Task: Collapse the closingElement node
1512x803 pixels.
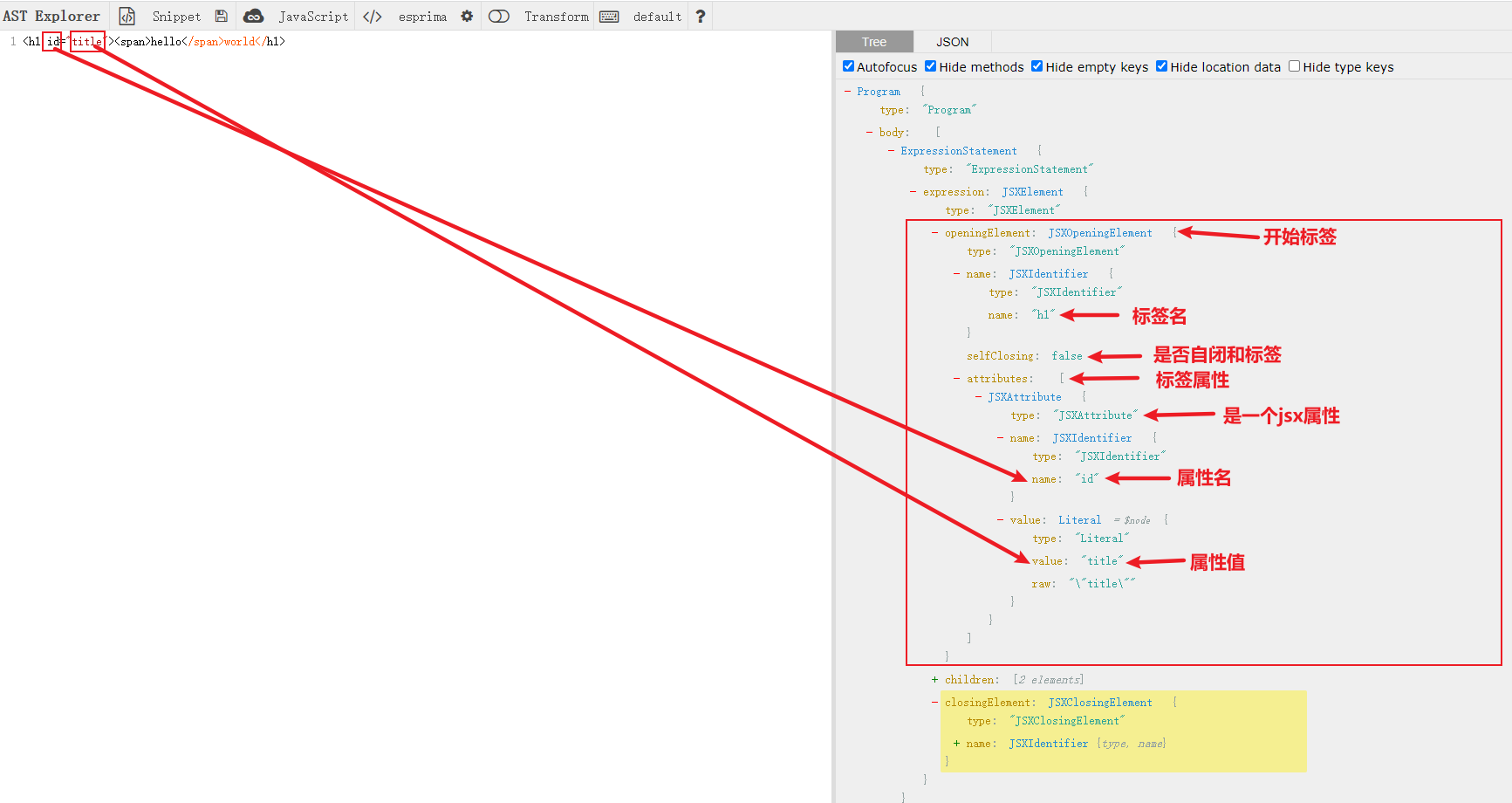Action: 934,703
